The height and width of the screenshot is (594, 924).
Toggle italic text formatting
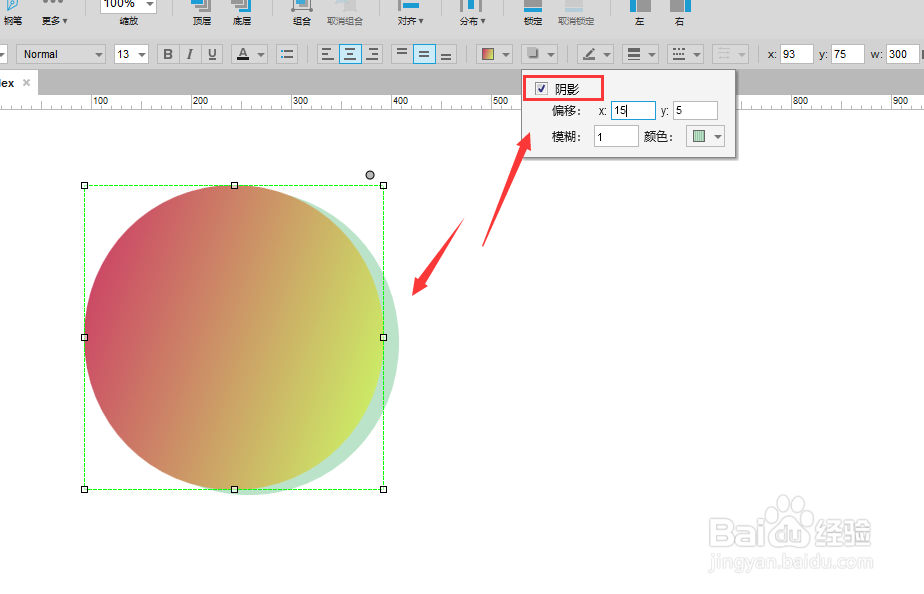coord(189,54)
